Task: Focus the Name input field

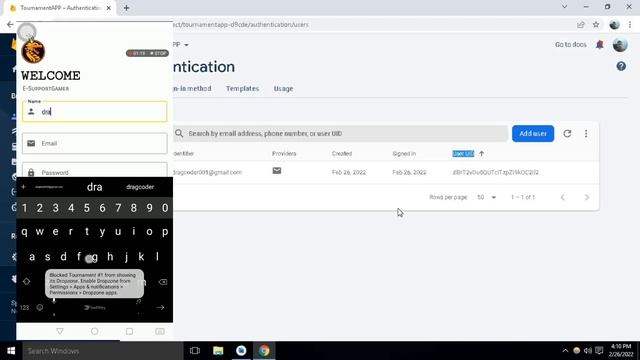Action: (x=95, y=111)
